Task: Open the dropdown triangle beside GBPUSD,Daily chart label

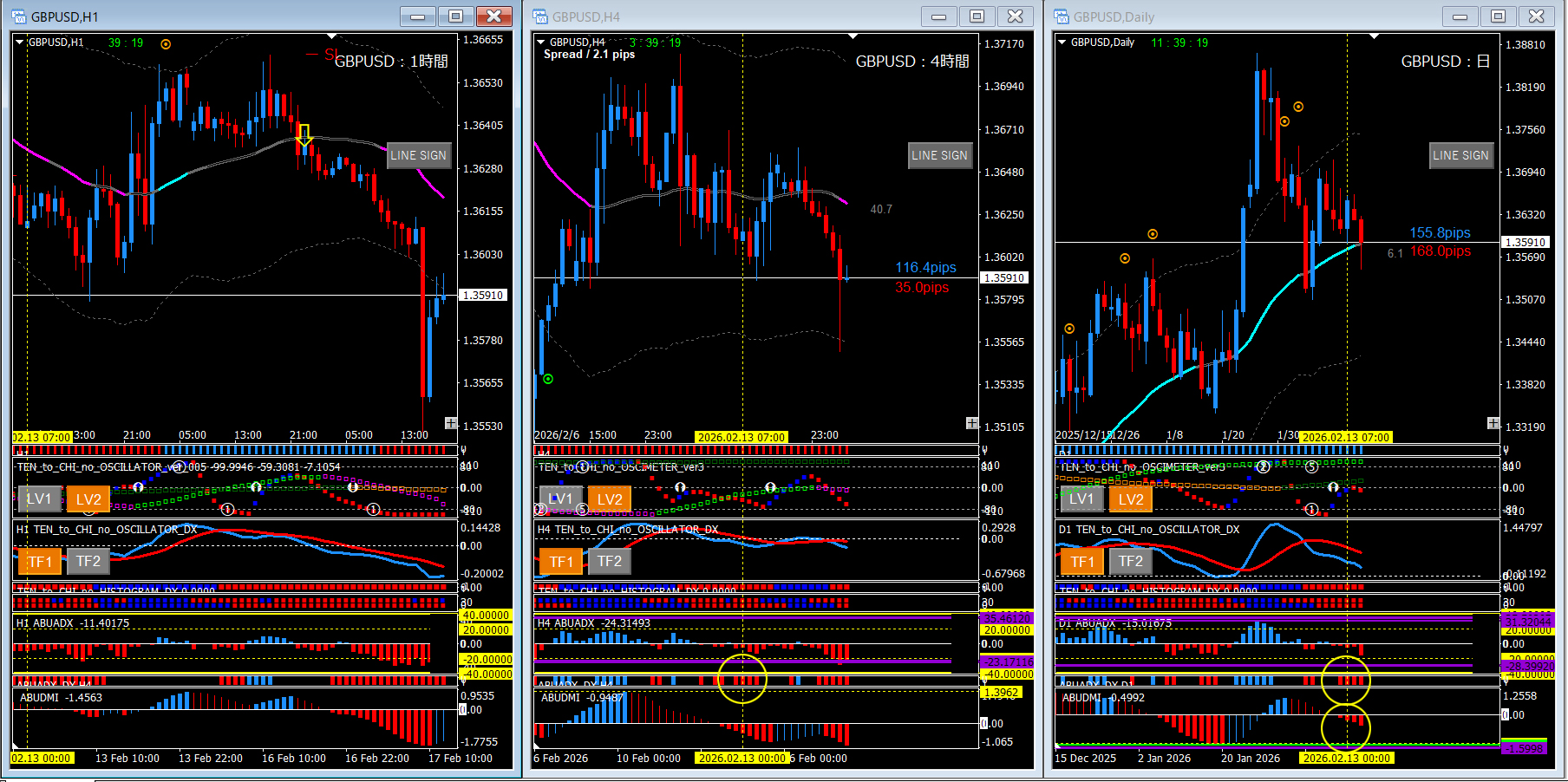Action: point(1062,42)
